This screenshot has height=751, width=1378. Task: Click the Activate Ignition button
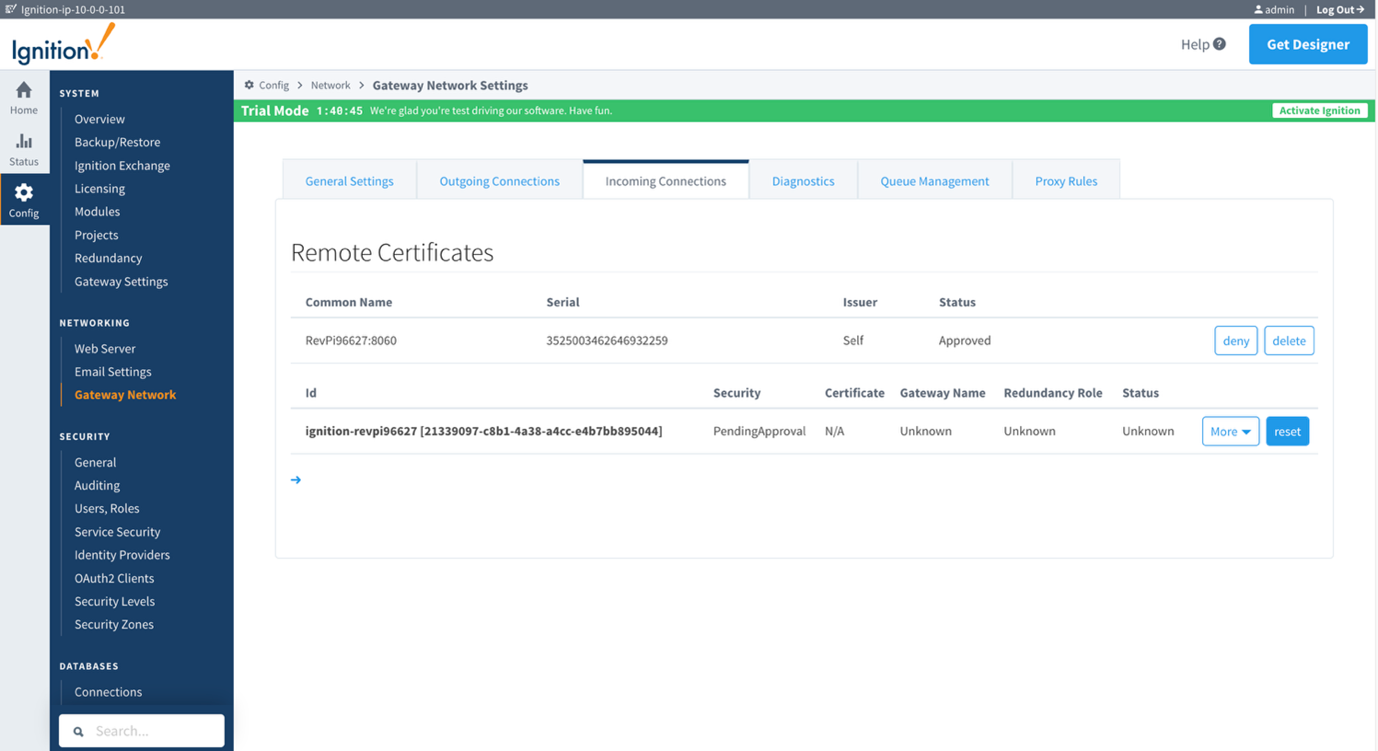click(x=1319, y=111)
